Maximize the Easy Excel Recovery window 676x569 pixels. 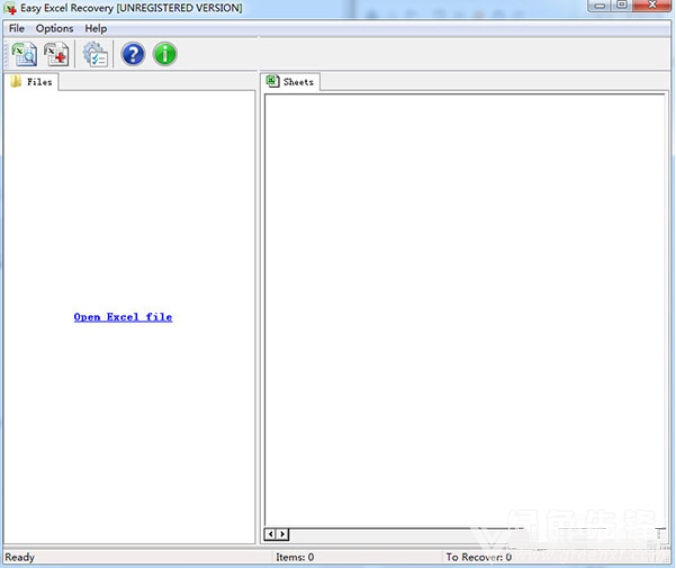622,5
